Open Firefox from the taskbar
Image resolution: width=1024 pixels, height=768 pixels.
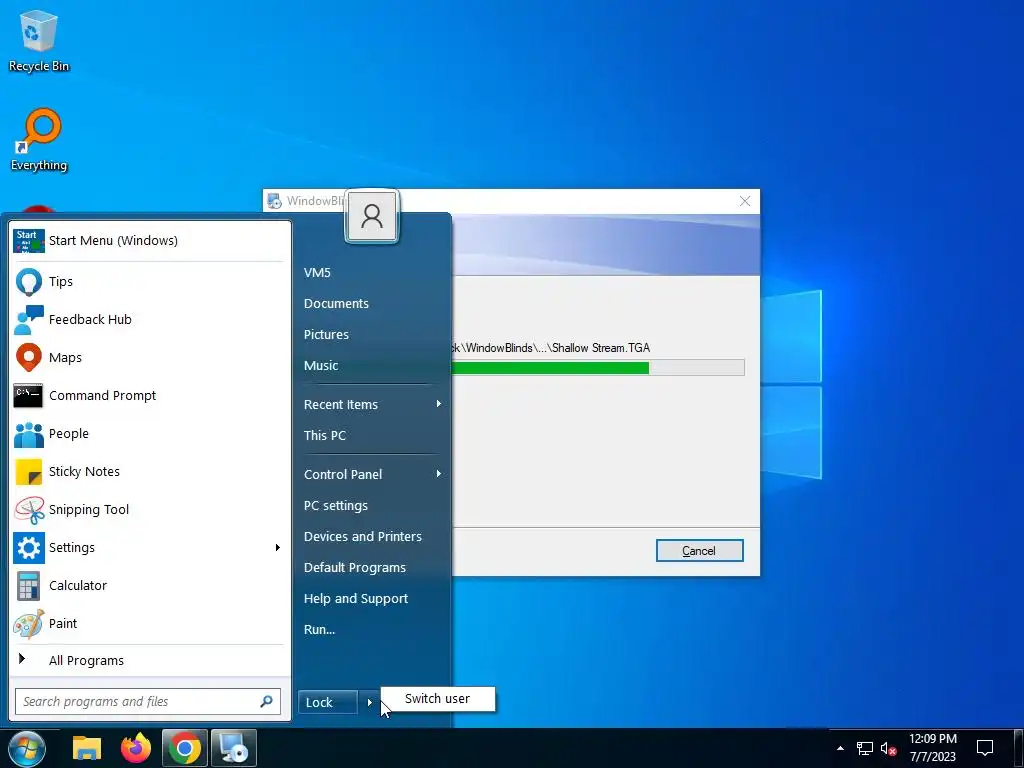[x=136, y=748]
